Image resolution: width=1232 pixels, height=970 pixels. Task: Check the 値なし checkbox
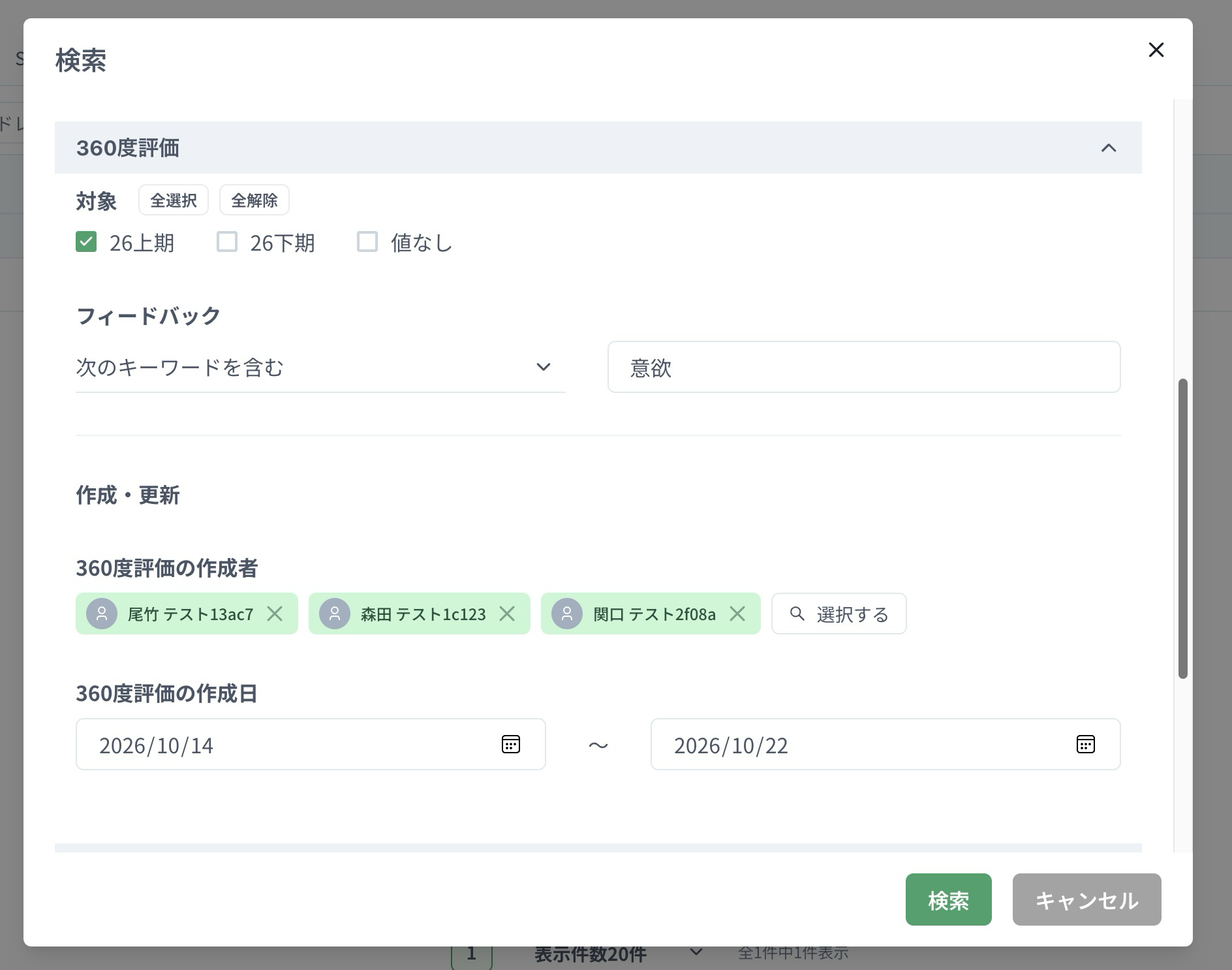(367, 242)
